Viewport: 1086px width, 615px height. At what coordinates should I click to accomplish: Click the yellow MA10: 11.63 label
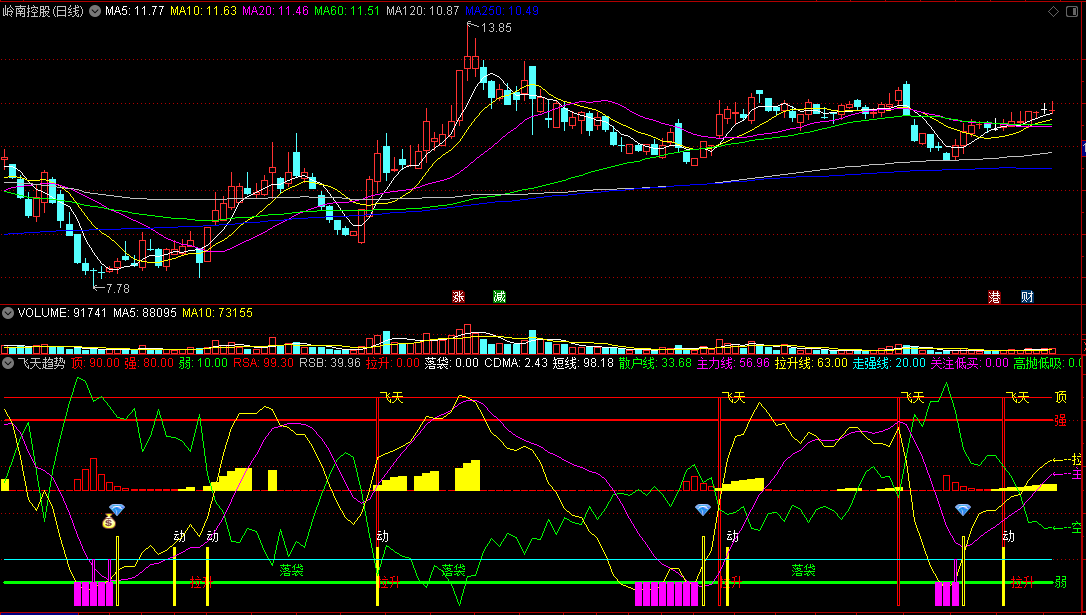[203, 11]
